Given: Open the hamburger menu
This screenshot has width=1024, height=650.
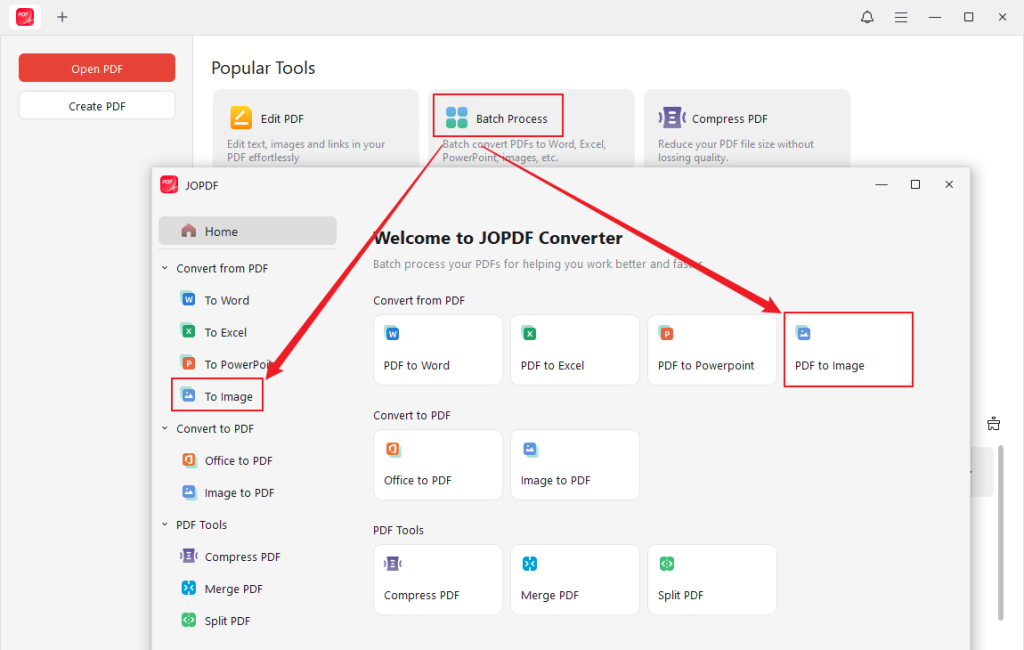Looking at the screenshot, I should pyautogui.click(x=901, y=16).
